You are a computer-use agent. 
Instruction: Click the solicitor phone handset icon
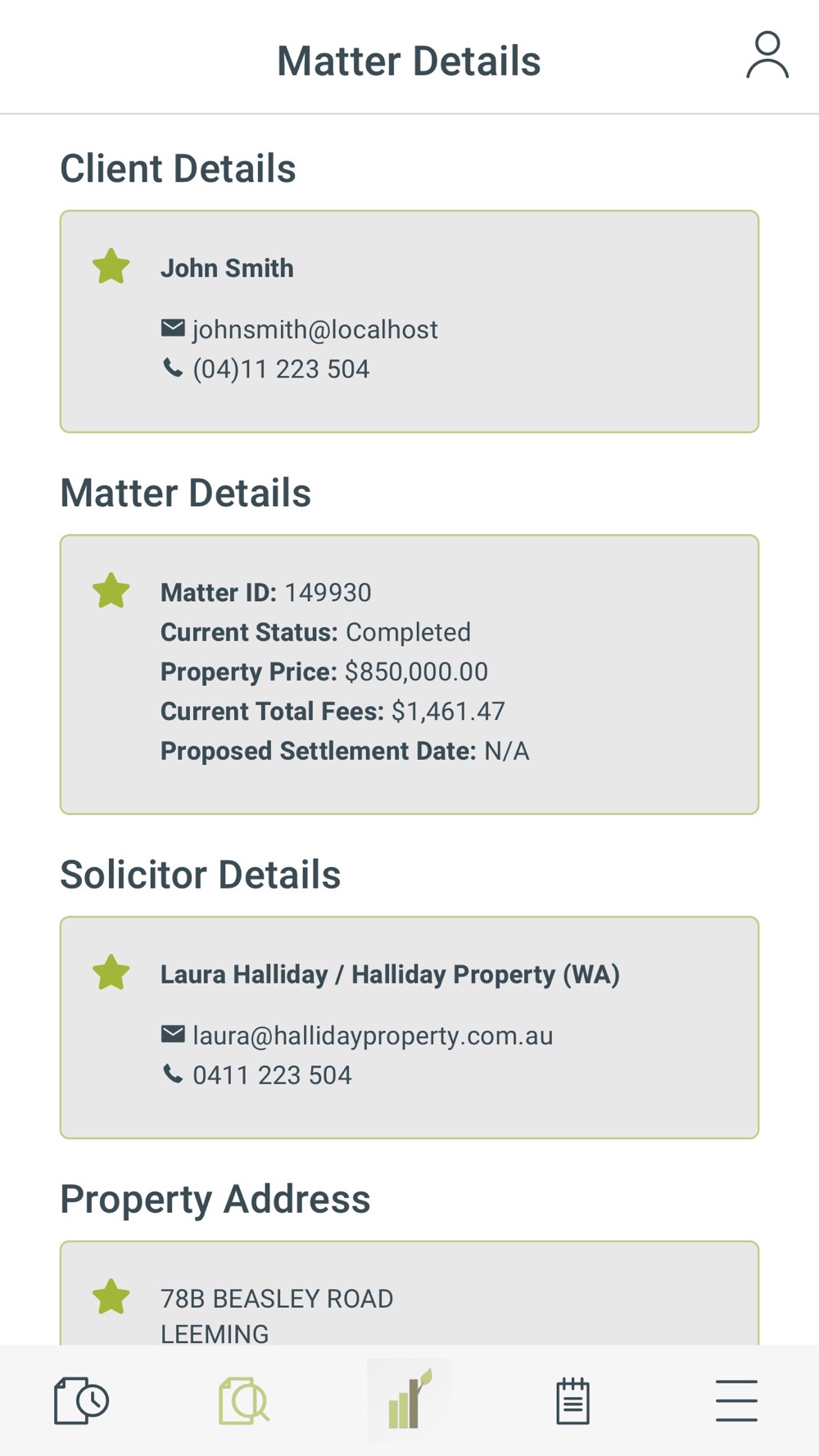(173, 1074)
